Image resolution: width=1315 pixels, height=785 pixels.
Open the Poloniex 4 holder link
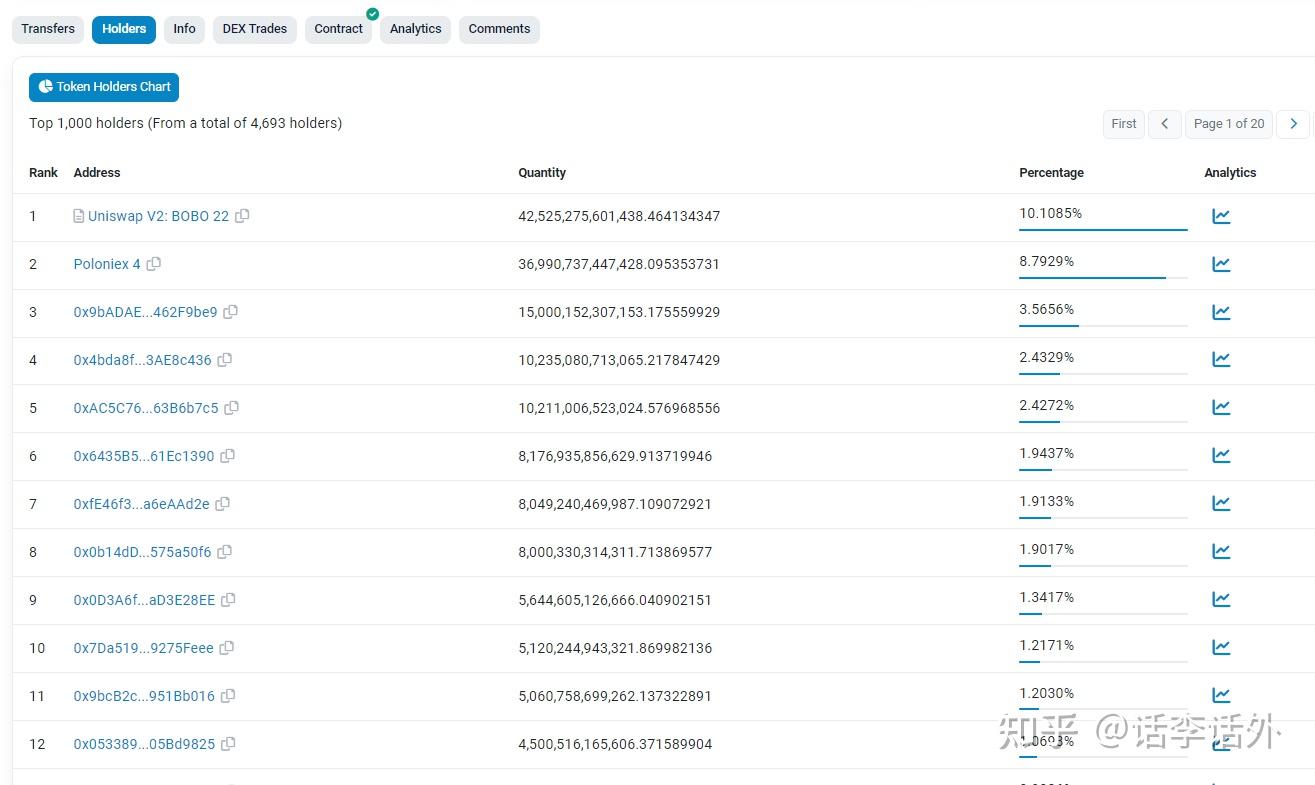tap(107, 264)
